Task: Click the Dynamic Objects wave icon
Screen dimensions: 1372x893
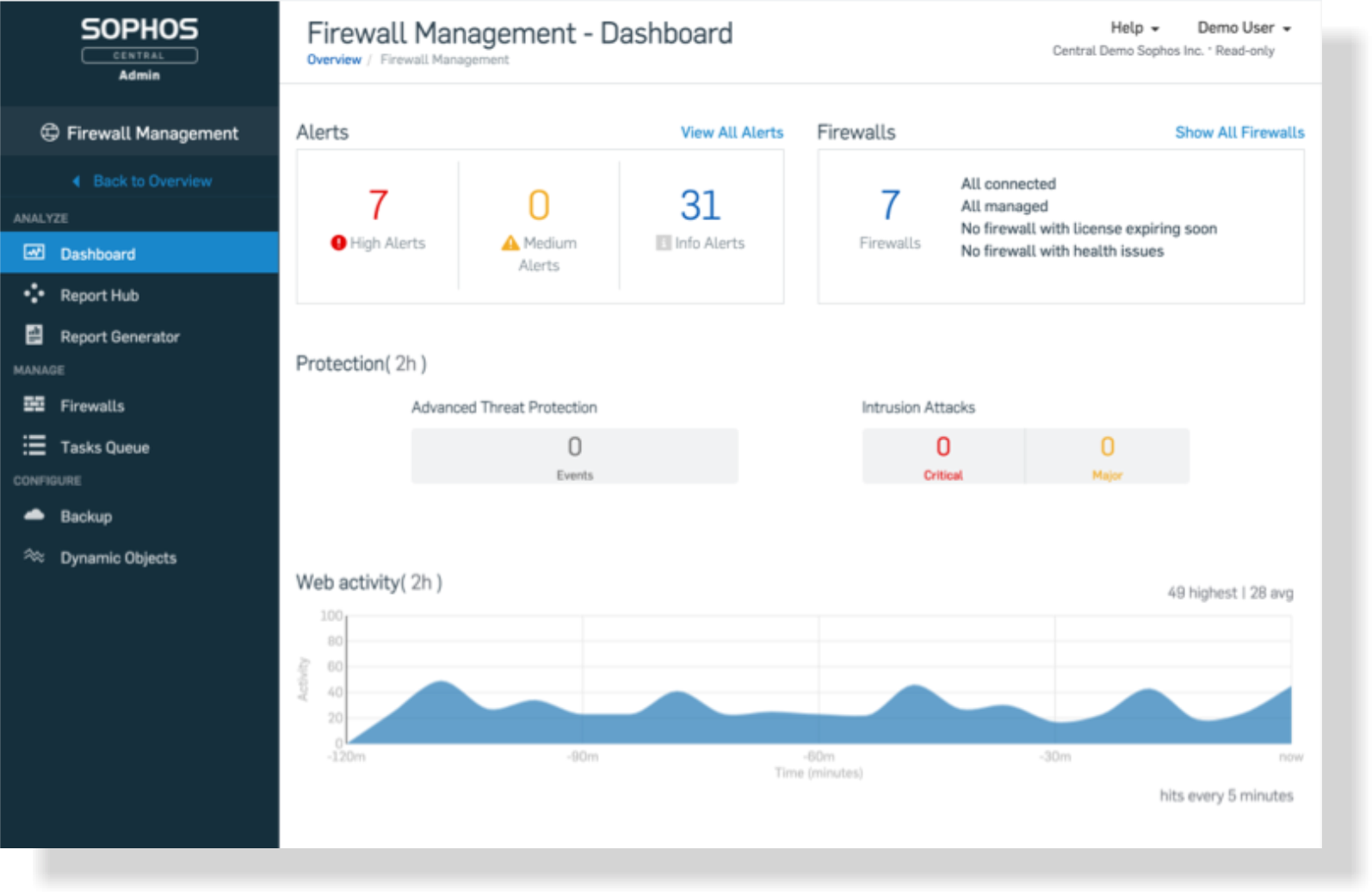Action: (x=34, y=556)
